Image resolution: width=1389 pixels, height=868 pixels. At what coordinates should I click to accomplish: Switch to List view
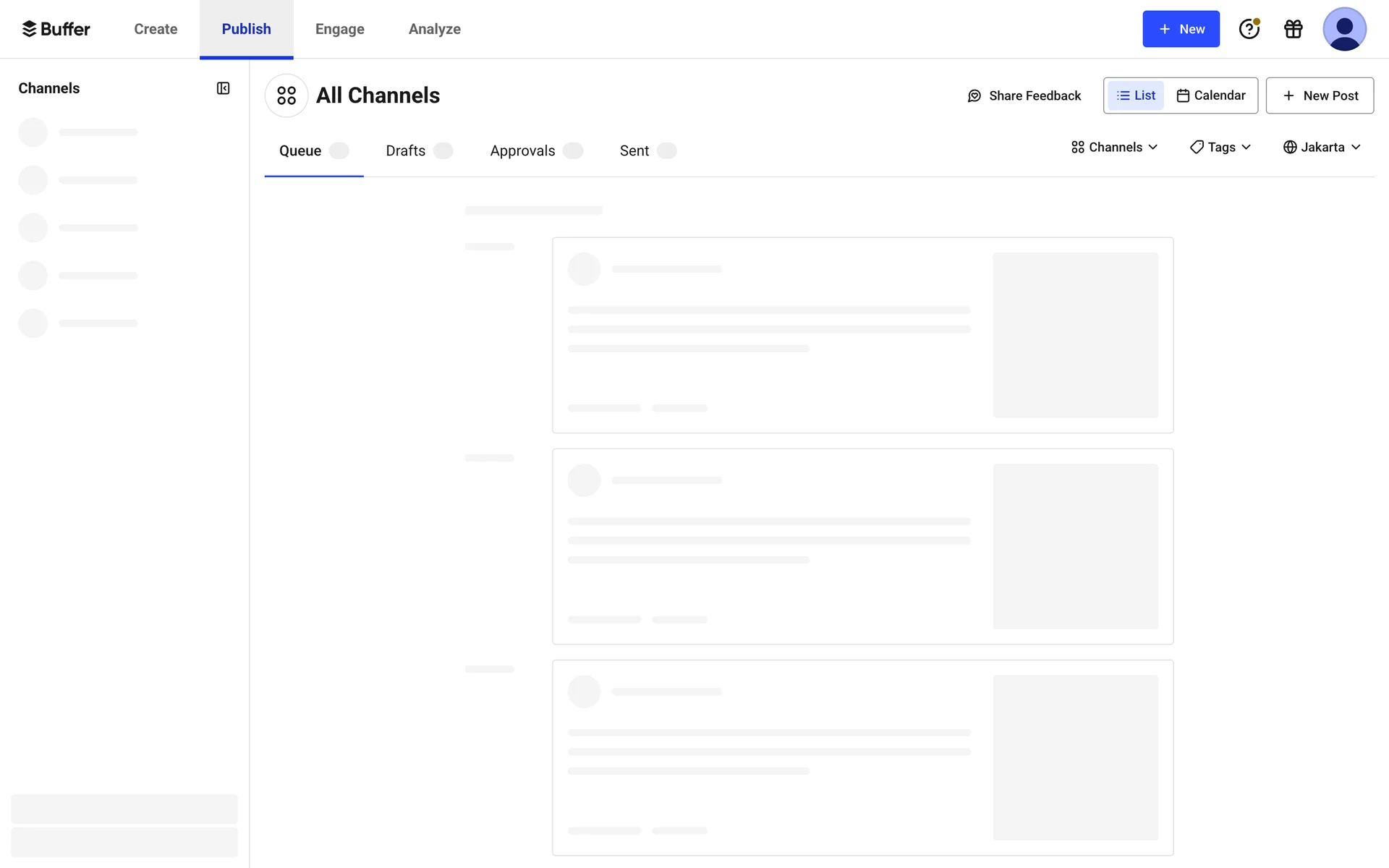pyautogui.click(x=1136, y=95)
